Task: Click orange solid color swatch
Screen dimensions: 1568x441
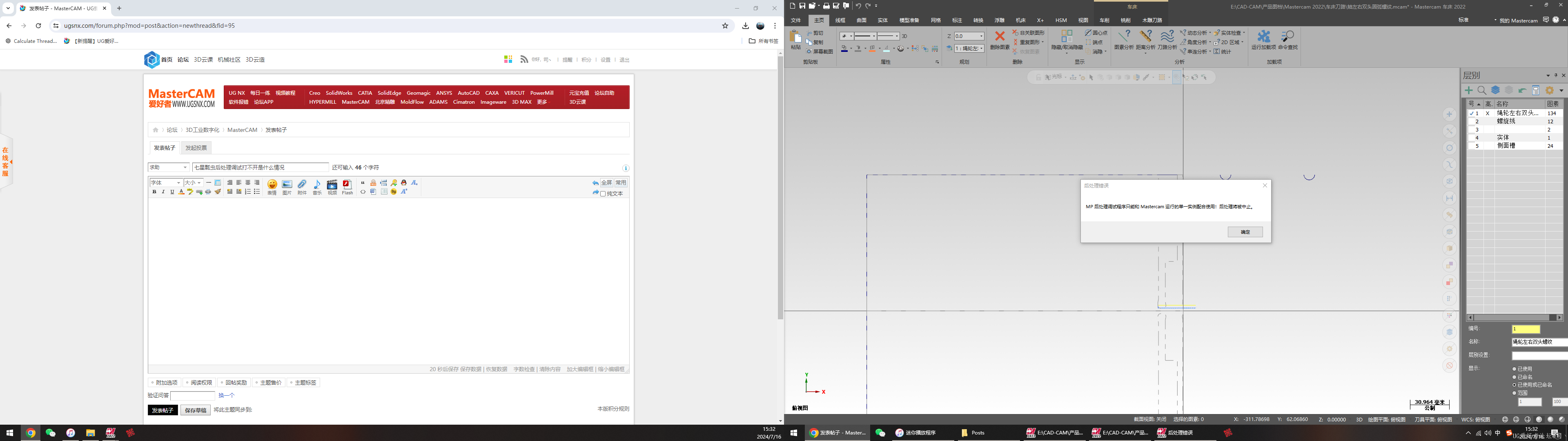Action: [872, 49]
